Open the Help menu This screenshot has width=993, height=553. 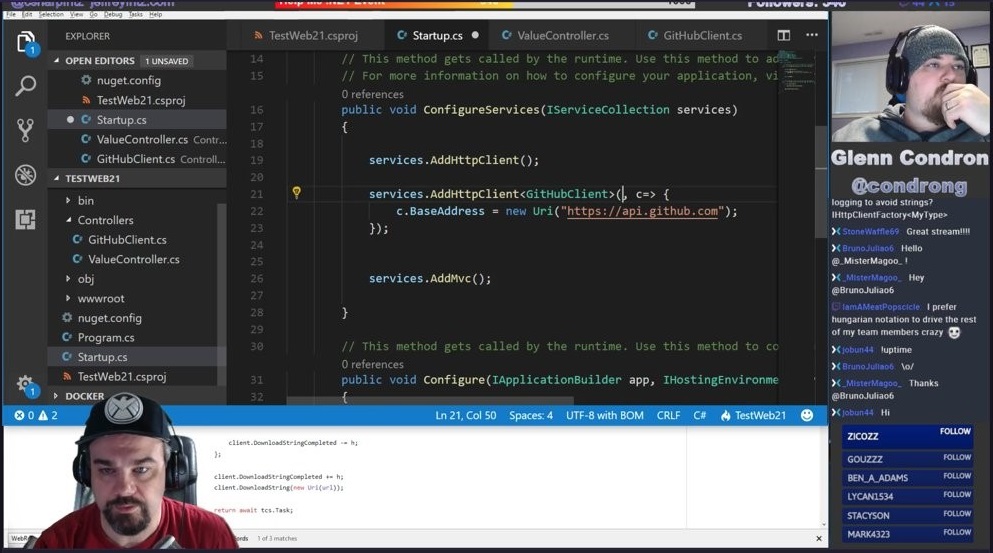click(155, 14)
